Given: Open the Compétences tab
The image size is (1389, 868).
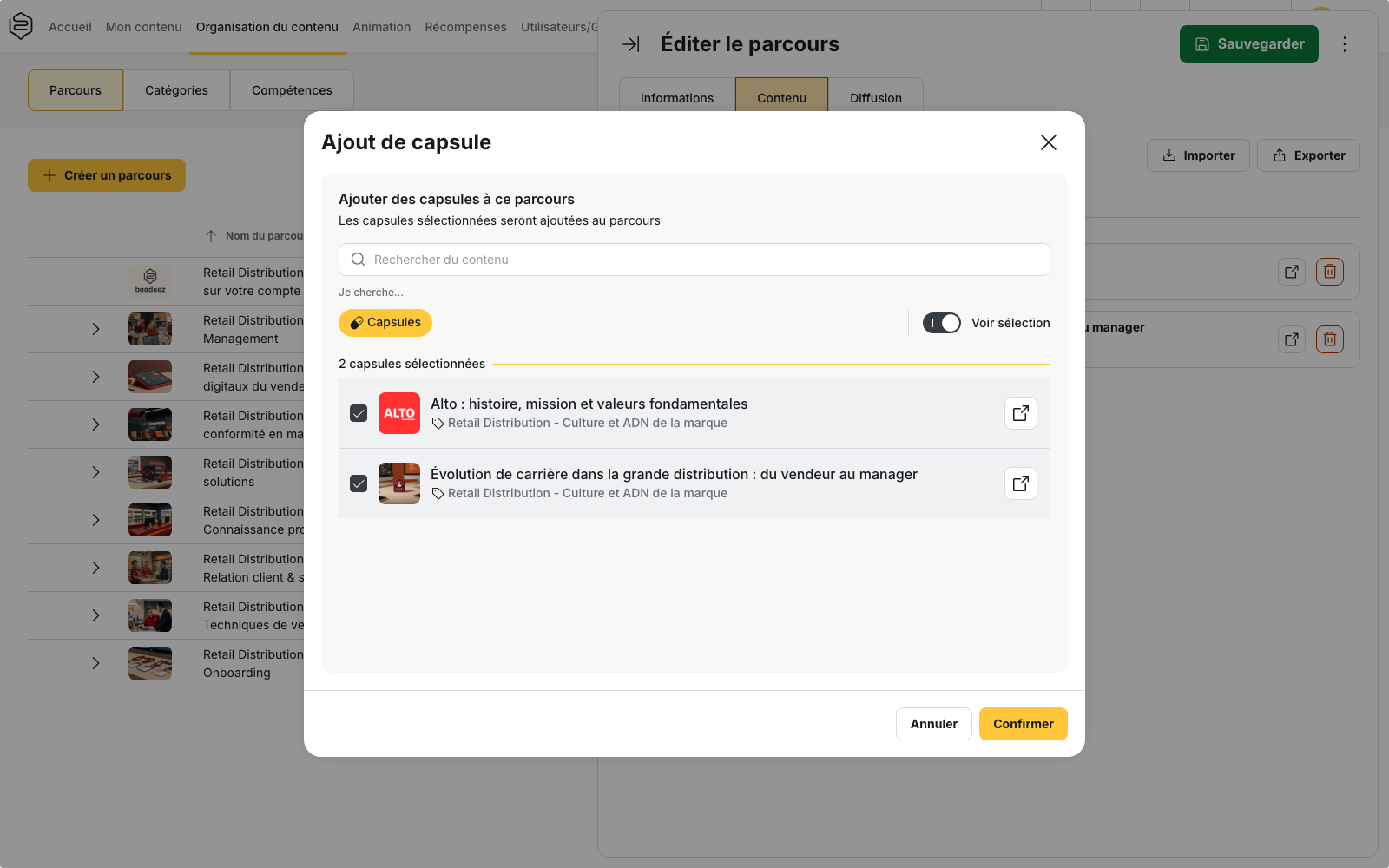Looking at the screenshot, I should tap(292, 90).
